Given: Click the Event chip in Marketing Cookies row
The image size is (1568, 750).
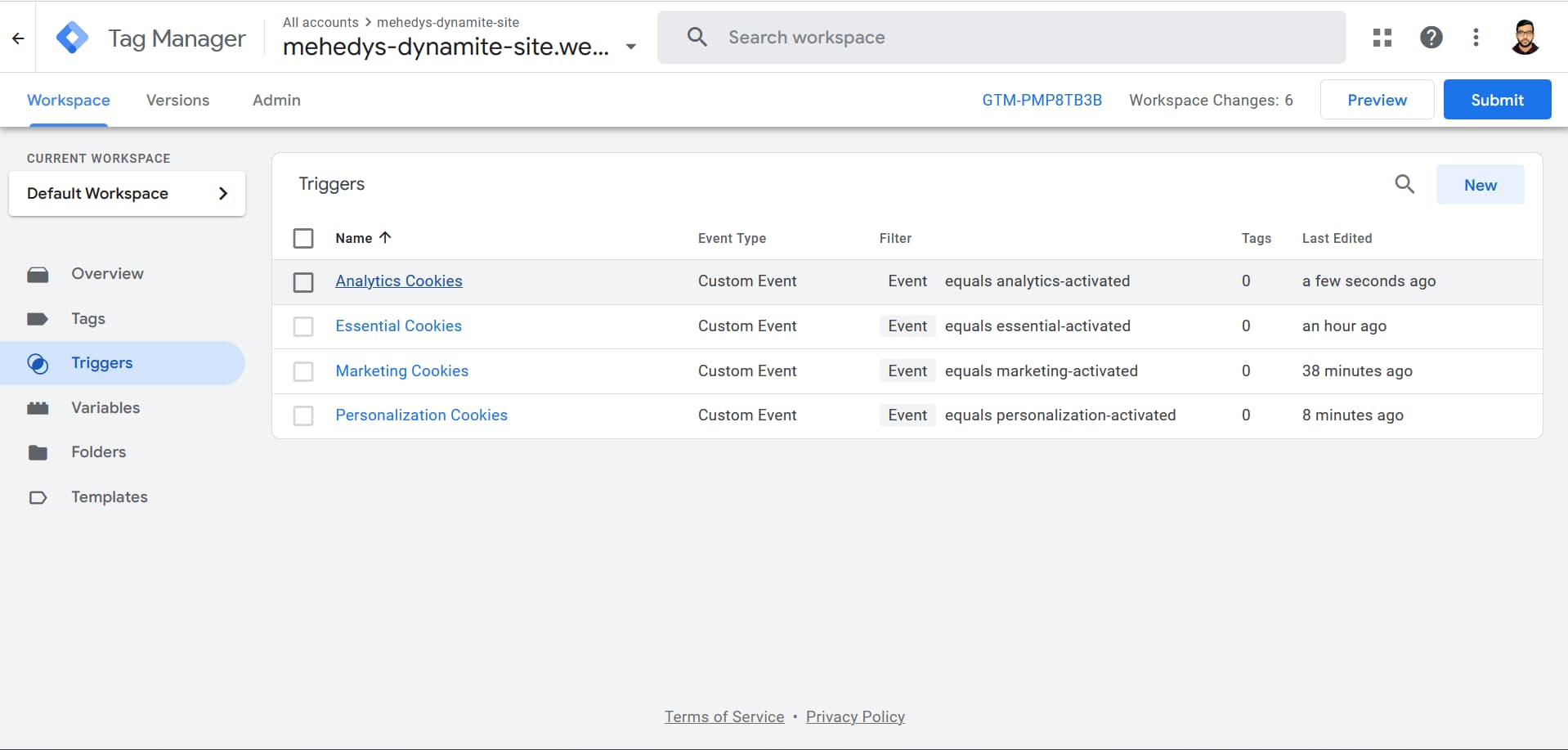Looking at the screenshot, I should click(907, 371).
